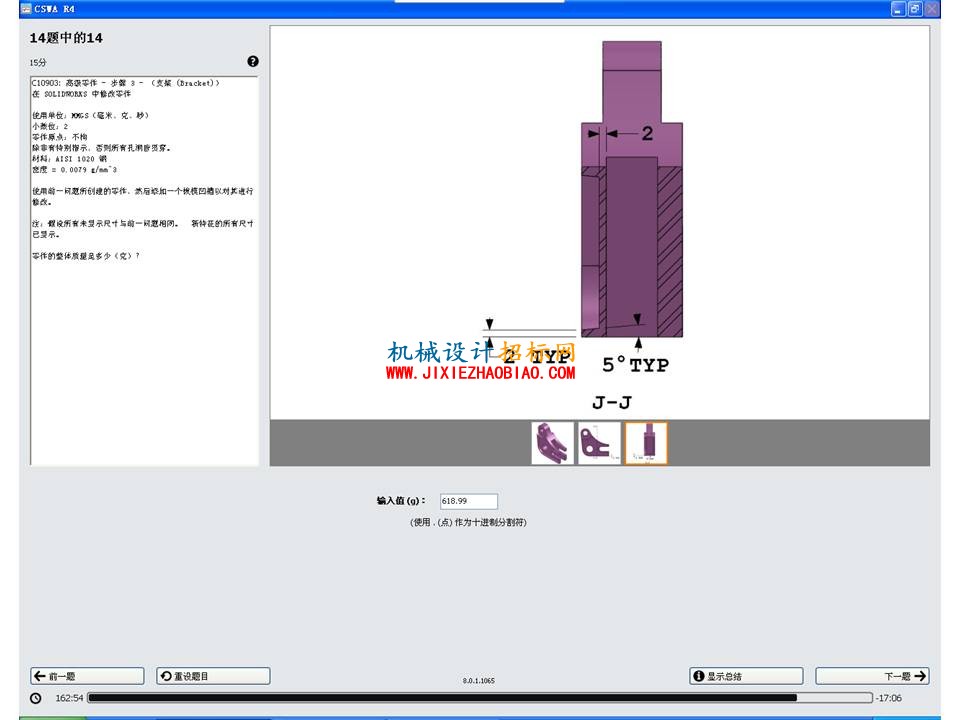Click the decimal separator hint text
Viewport: 960px width, 720px height.
click(468, 522)
